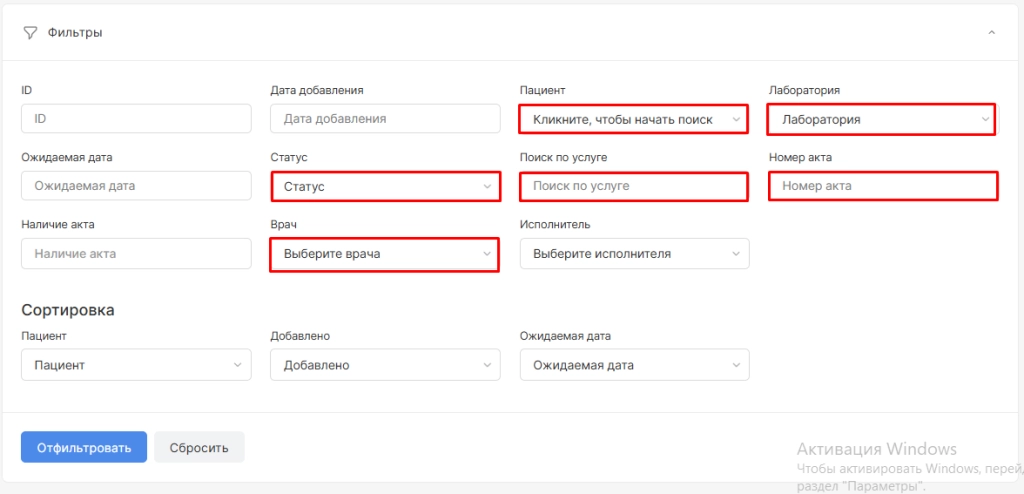This screenshot has width=1024, height=494.
Task: Collapse the Фильтры panel chevron
Action: (991, 32)
